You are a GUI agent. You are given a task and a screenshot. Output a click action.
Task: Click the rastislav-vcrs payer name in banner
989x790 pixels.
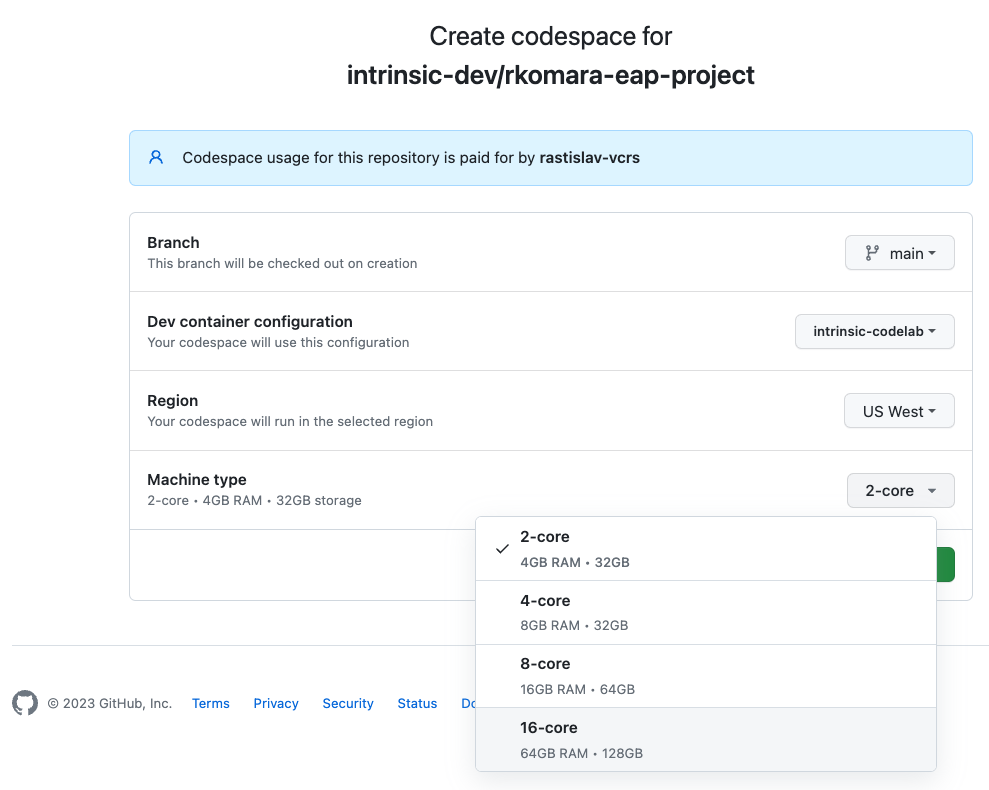589,157
